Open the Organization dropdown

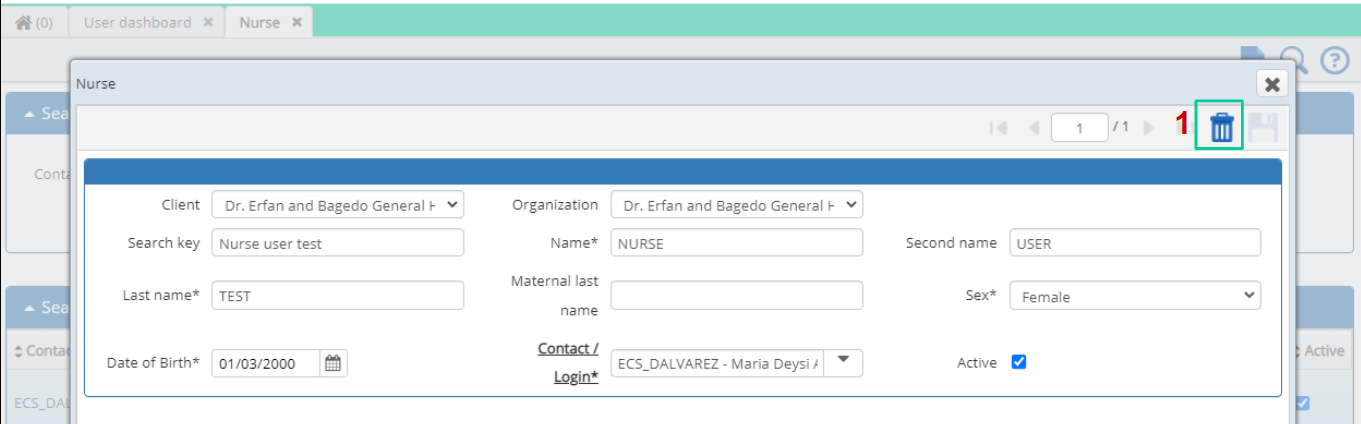pyautogui.click(x=737, y=205)
